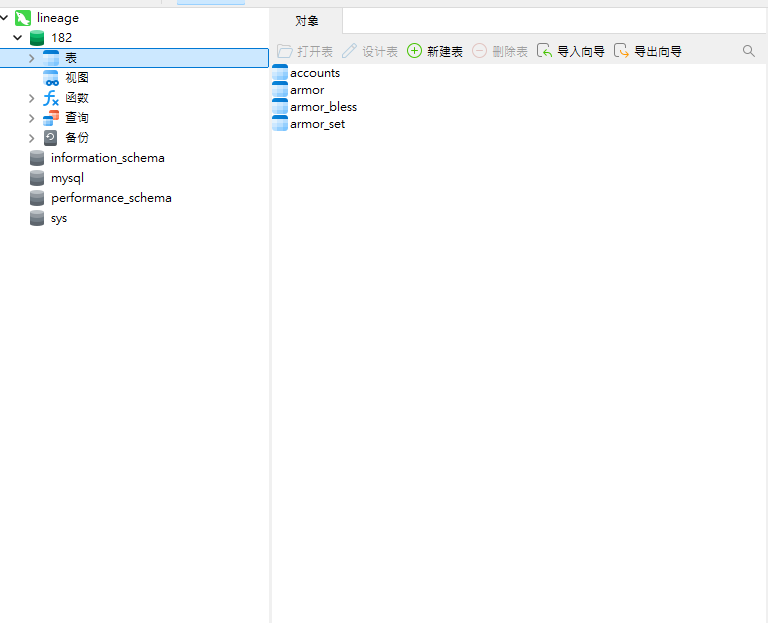Click 删除表 delete table button

[500, 51]
